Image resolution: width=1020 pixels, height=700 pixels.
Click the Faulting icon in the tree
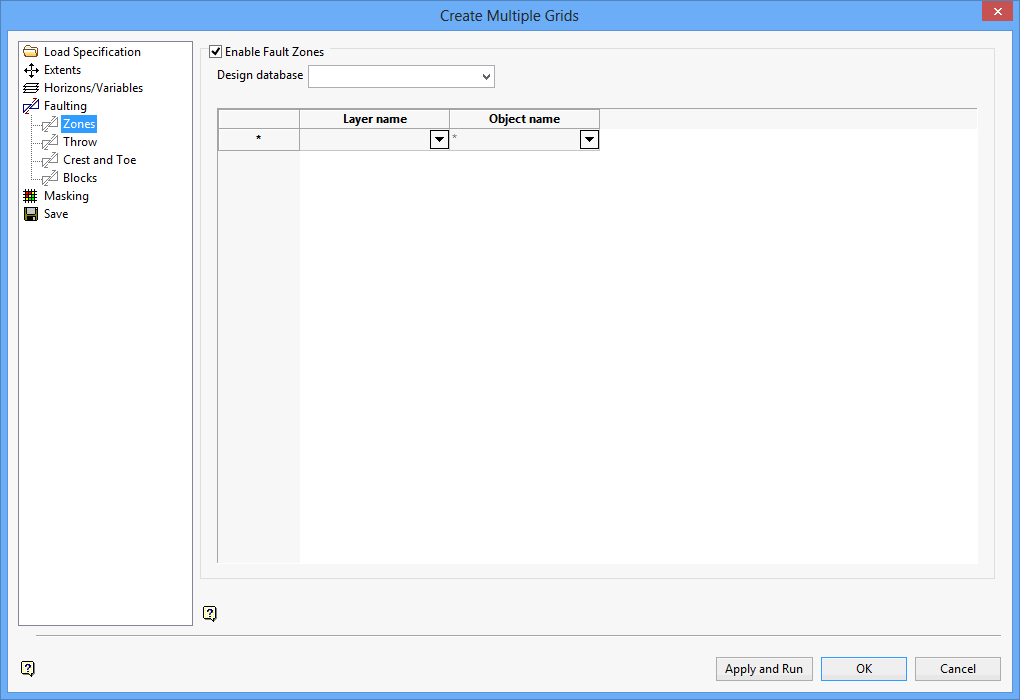pos(31,106)
